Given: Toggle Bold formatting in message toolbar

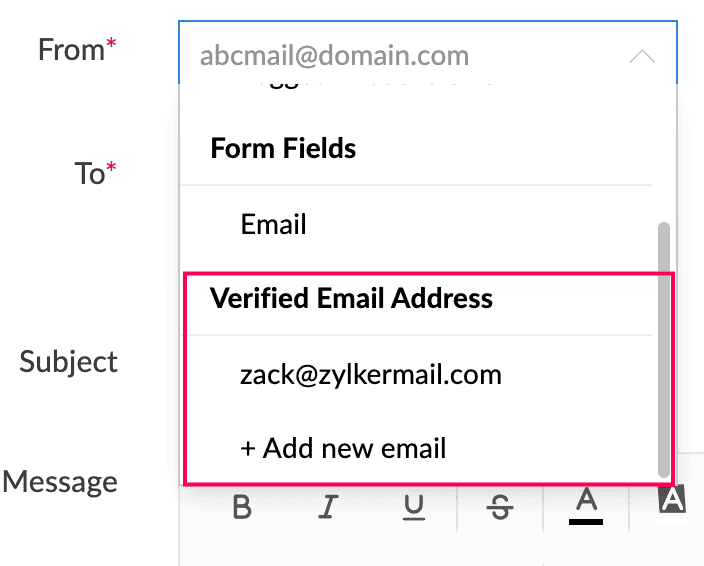Looking at the screenshot, I should coord(242,507).
